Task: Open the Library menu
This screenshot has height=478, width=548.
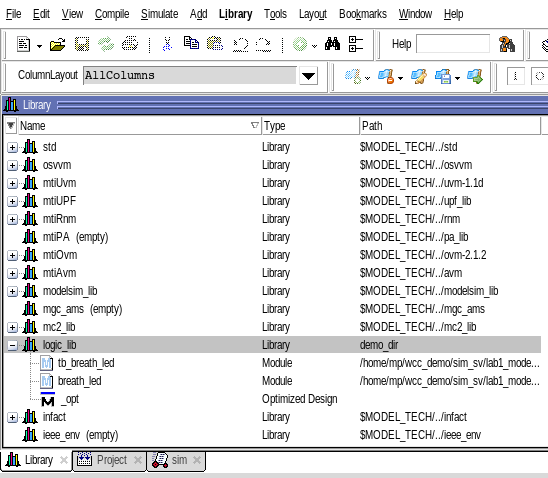Action: [x=236, y=14]
